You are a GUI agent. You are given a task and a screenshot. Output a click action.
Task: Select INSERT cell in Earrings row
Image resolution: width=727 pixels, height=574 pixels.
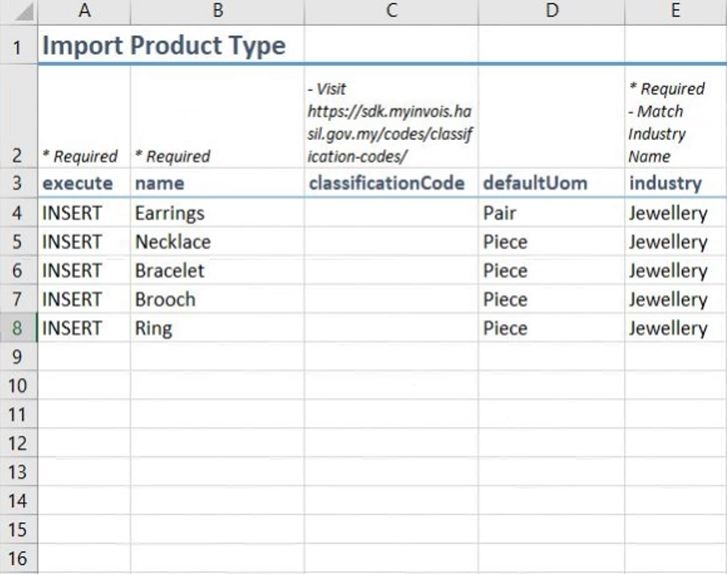tap(84, 212)
